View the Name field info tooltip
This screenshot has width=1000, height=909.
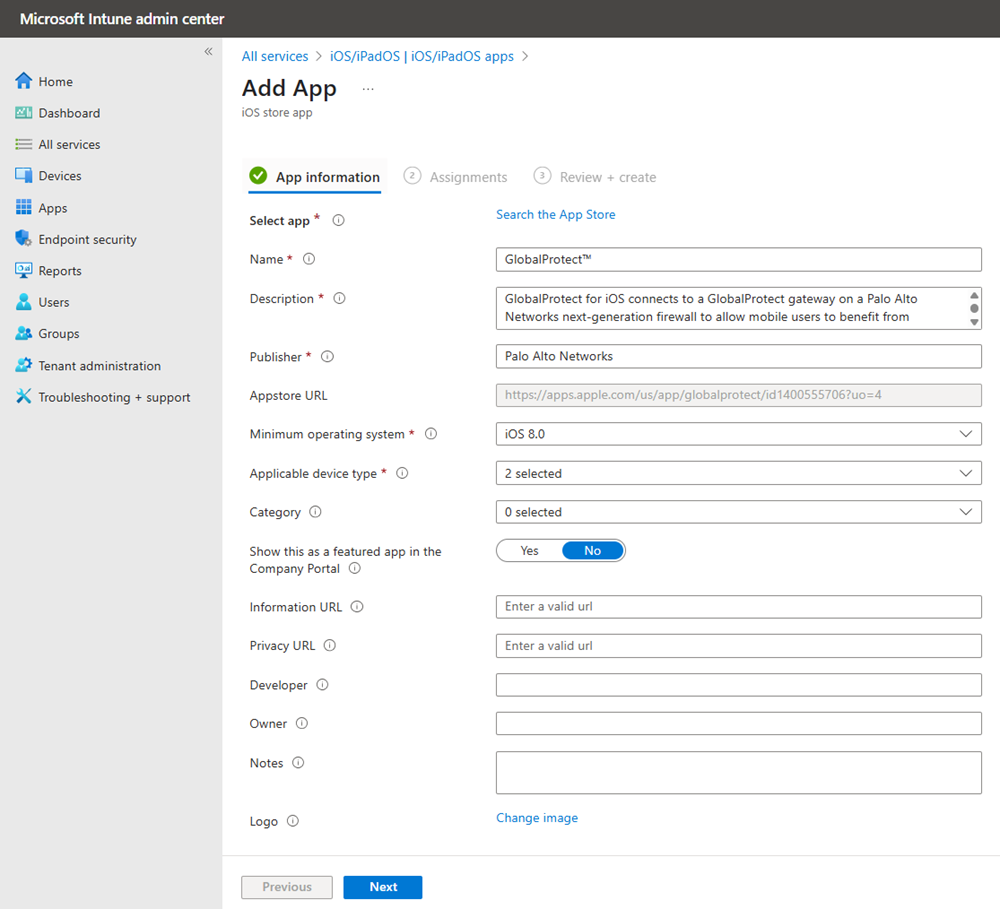(x=308, y=258)
